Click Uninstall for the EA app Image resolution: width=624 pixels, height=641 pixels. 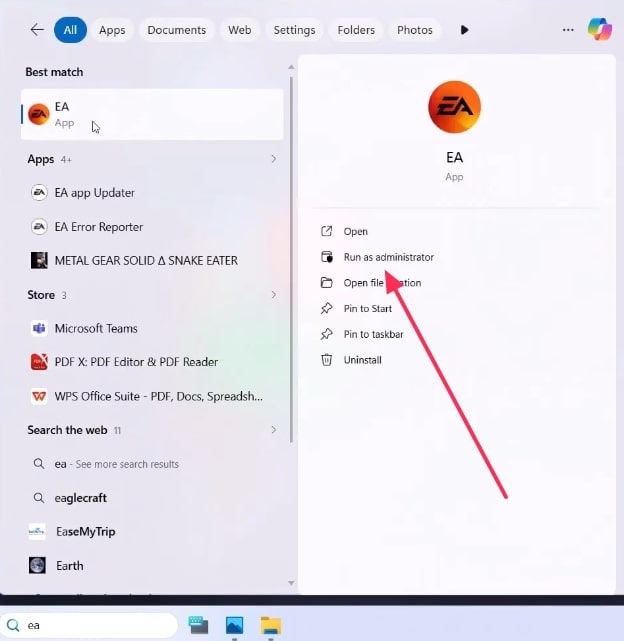click(362, 360)
